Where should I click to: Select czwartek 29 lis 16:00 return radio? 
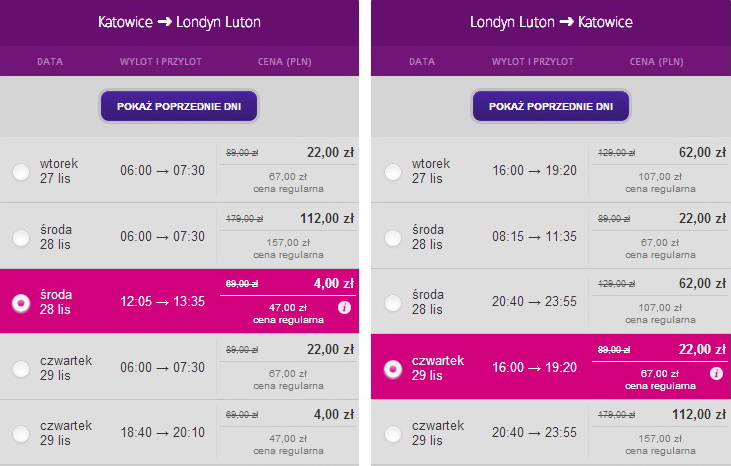click(393, 369)
